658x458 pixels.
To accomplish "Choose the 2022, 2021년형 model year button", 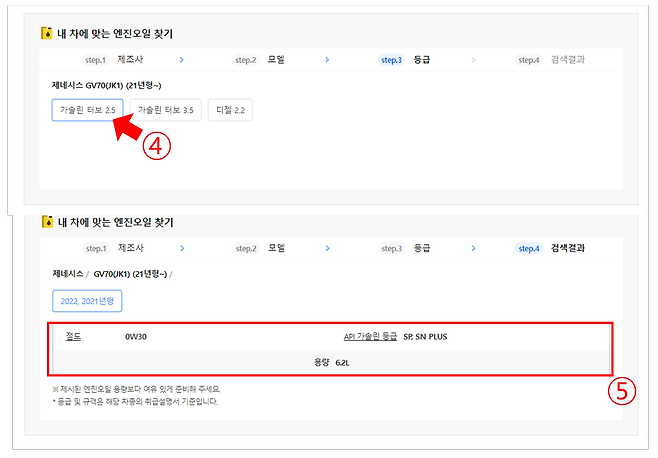I will [x=87, y=301].
